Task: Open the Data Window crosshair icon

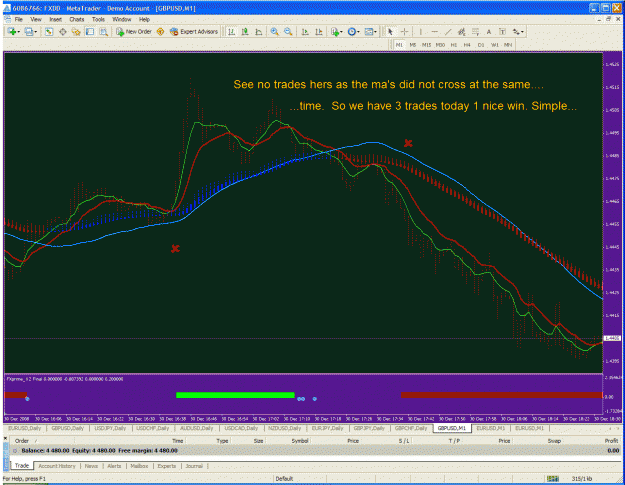Action: [63, 32]
